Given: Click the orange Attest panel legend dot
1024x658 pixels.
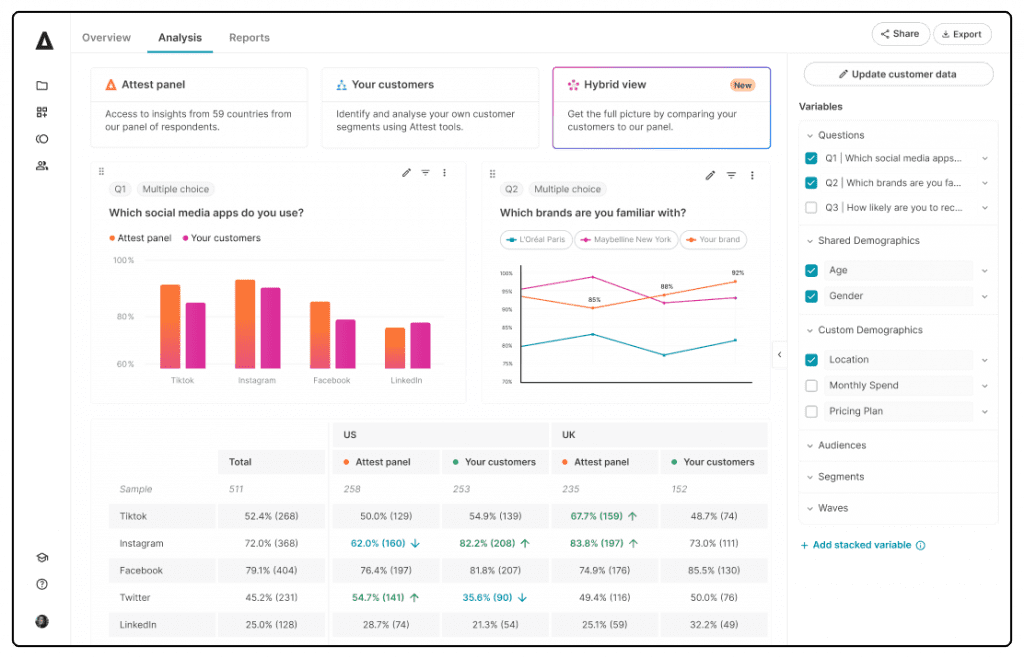Looking at the screenshot, I should pos(112,239).
